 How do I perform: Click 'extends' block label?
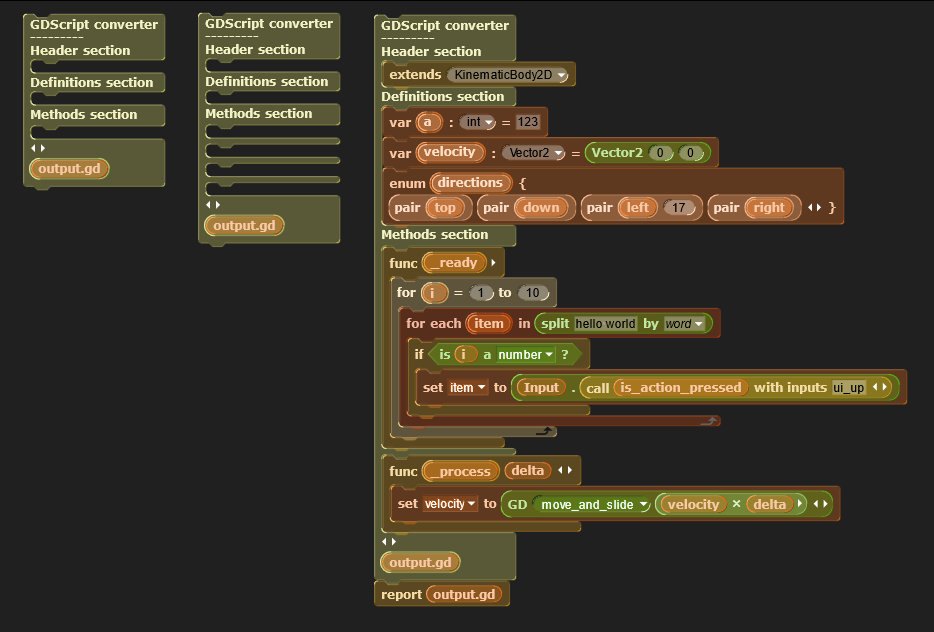coord(415,75)
